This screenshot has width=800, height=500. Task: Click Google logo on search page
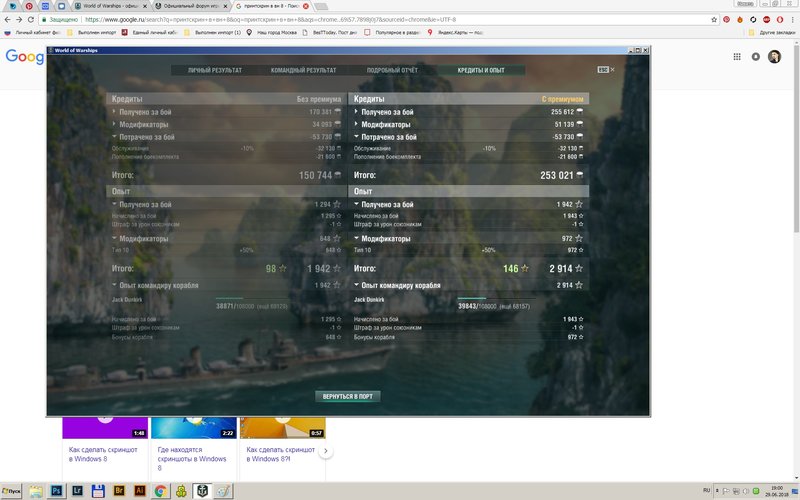pos(24,57)
